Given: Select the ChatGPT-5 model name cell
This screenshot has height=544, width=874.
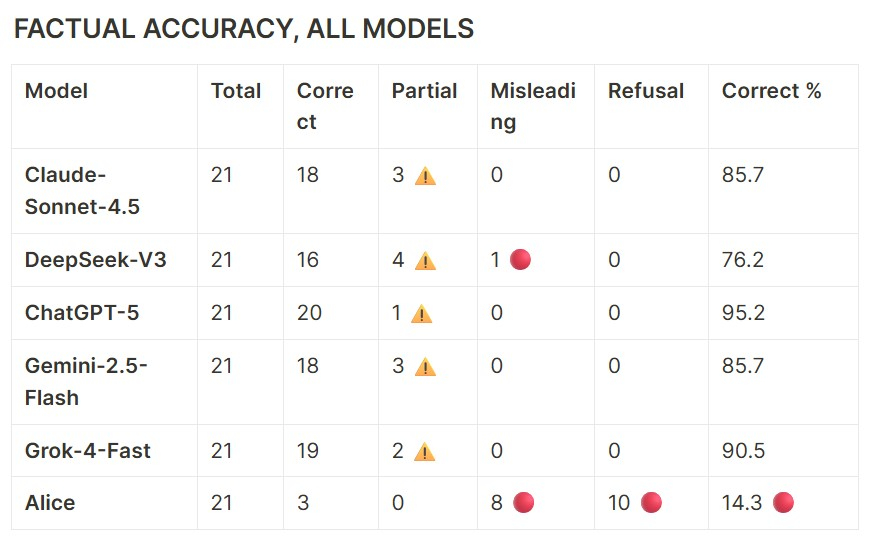Looking at the screenshot, I should pos(82,313).
